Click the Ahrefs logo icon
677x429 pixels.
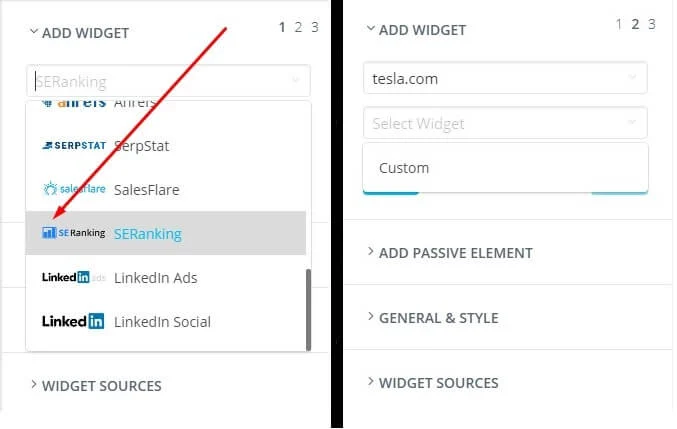click(x=74, y=104)
